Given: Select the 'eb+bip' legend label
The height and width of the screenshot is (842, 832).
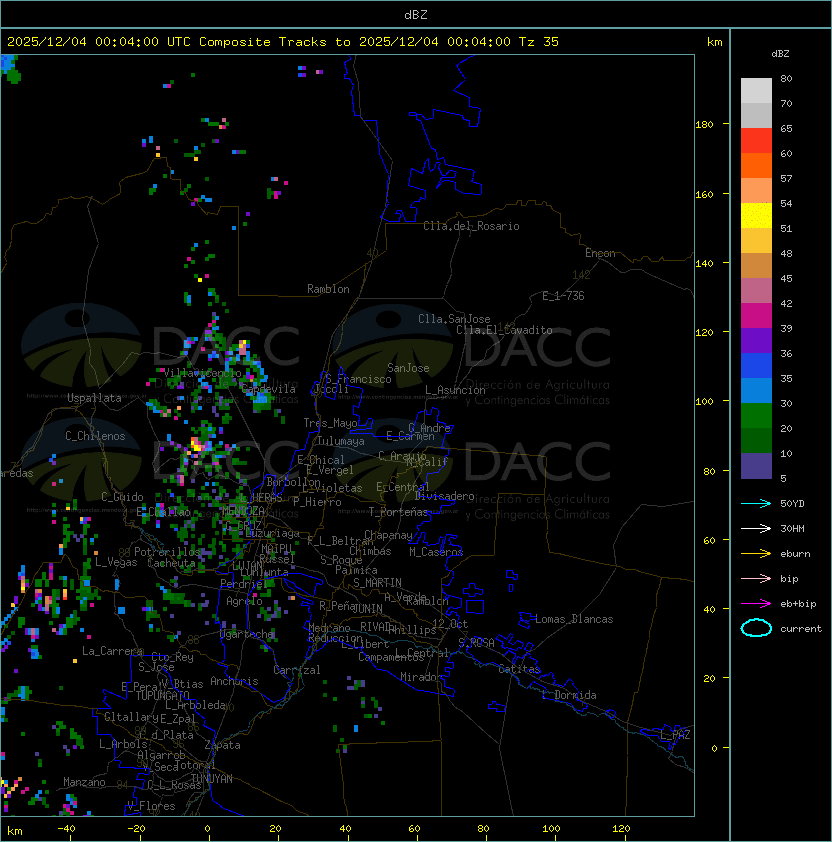Looking at the screenshot, I should tap(798, 604).
